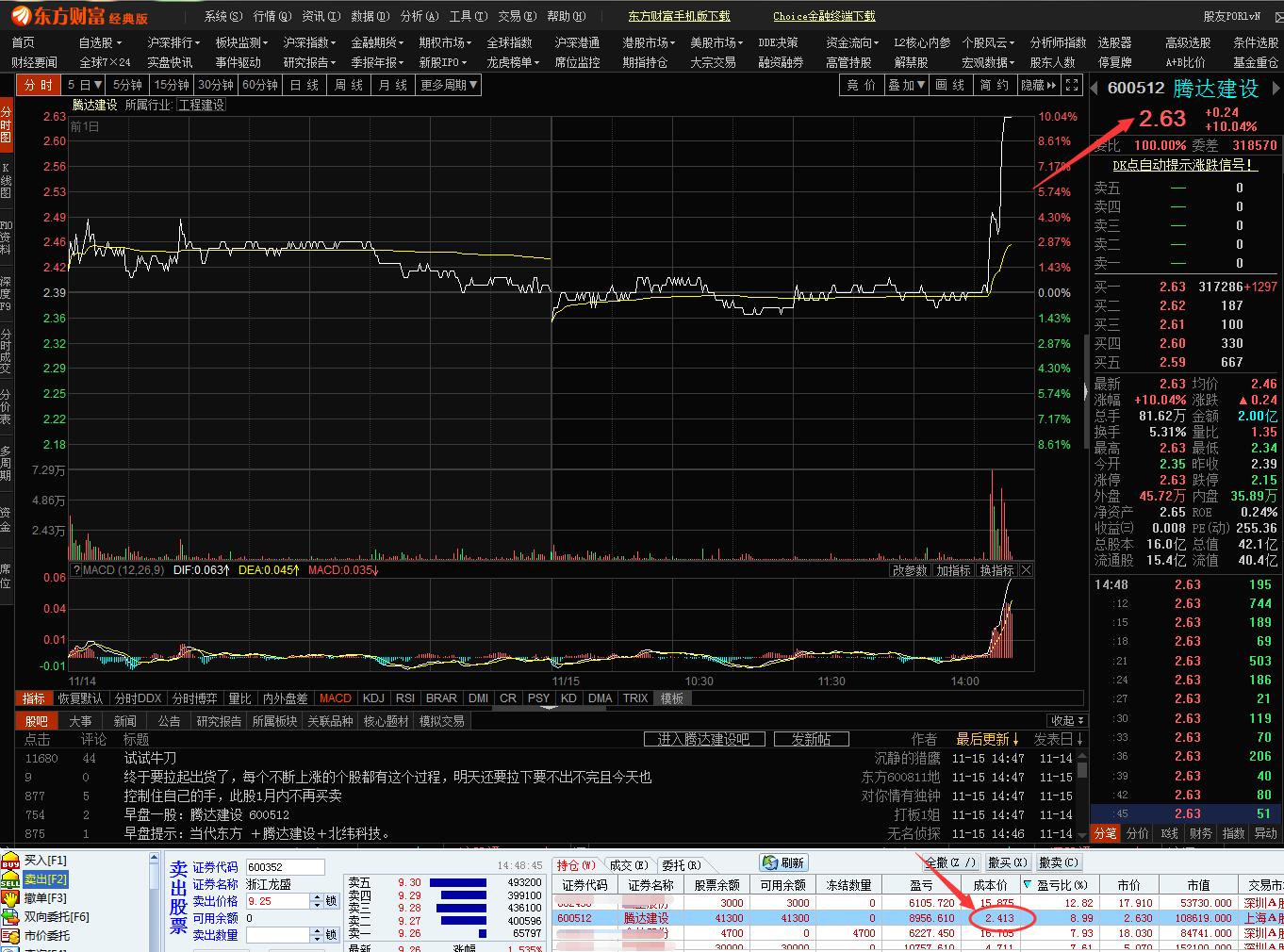The height and width of the screenshot is (952, 1284).
Task: Switch chart to 5分钟 period
Action: tap(128, 85)
